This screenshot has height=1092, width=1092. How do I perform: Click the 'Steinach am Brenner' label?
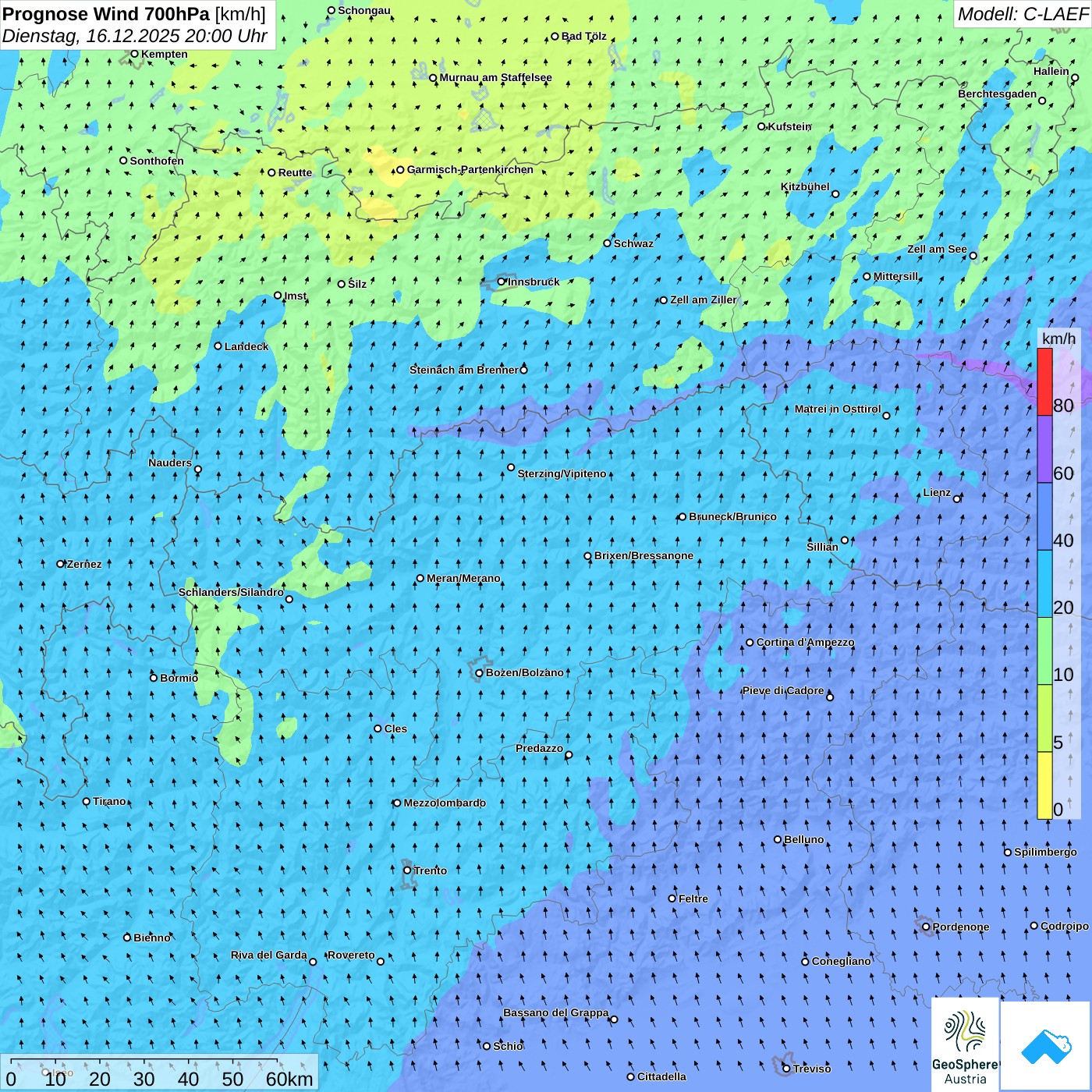pyautogui.click(x=464, y=370)
